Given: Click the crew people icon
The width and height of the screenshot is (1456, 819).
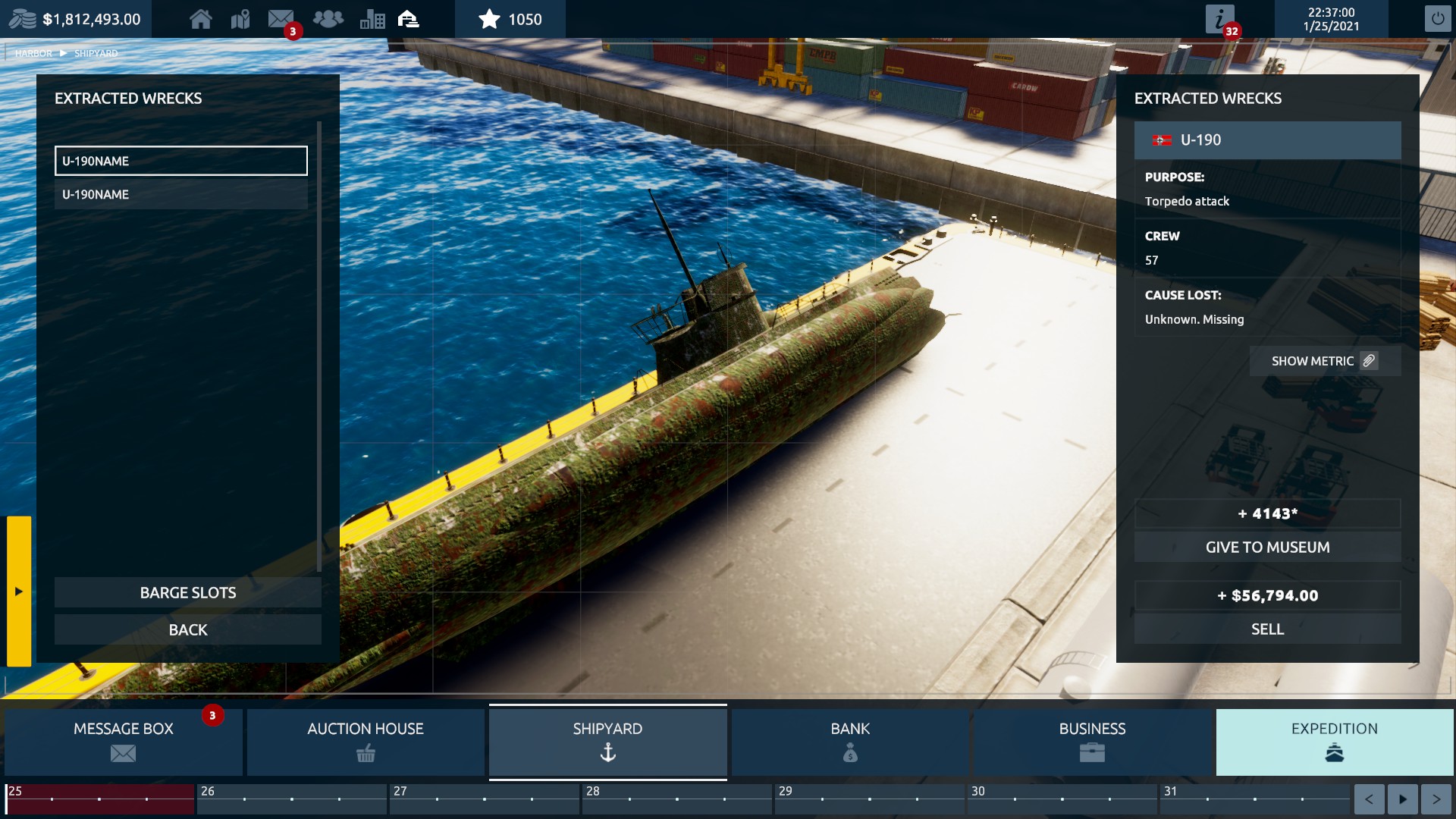Looking at the screenshot, I should pos(328,19).
